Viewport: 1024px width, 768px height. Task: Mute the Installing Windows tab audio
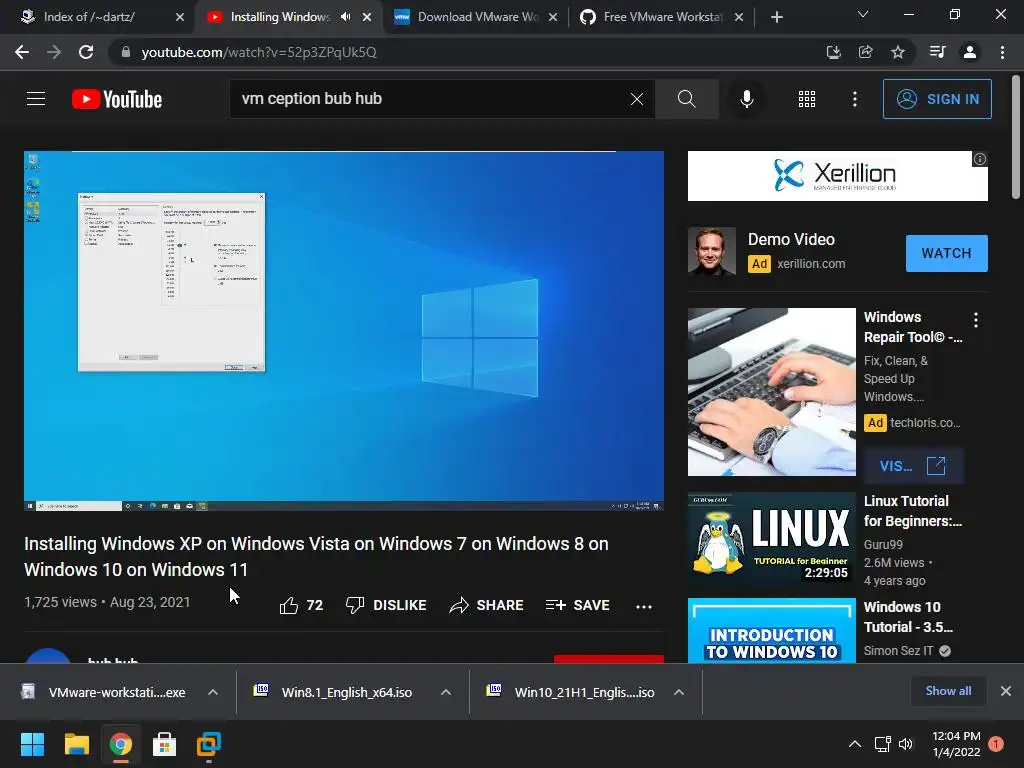pos(345,17)
